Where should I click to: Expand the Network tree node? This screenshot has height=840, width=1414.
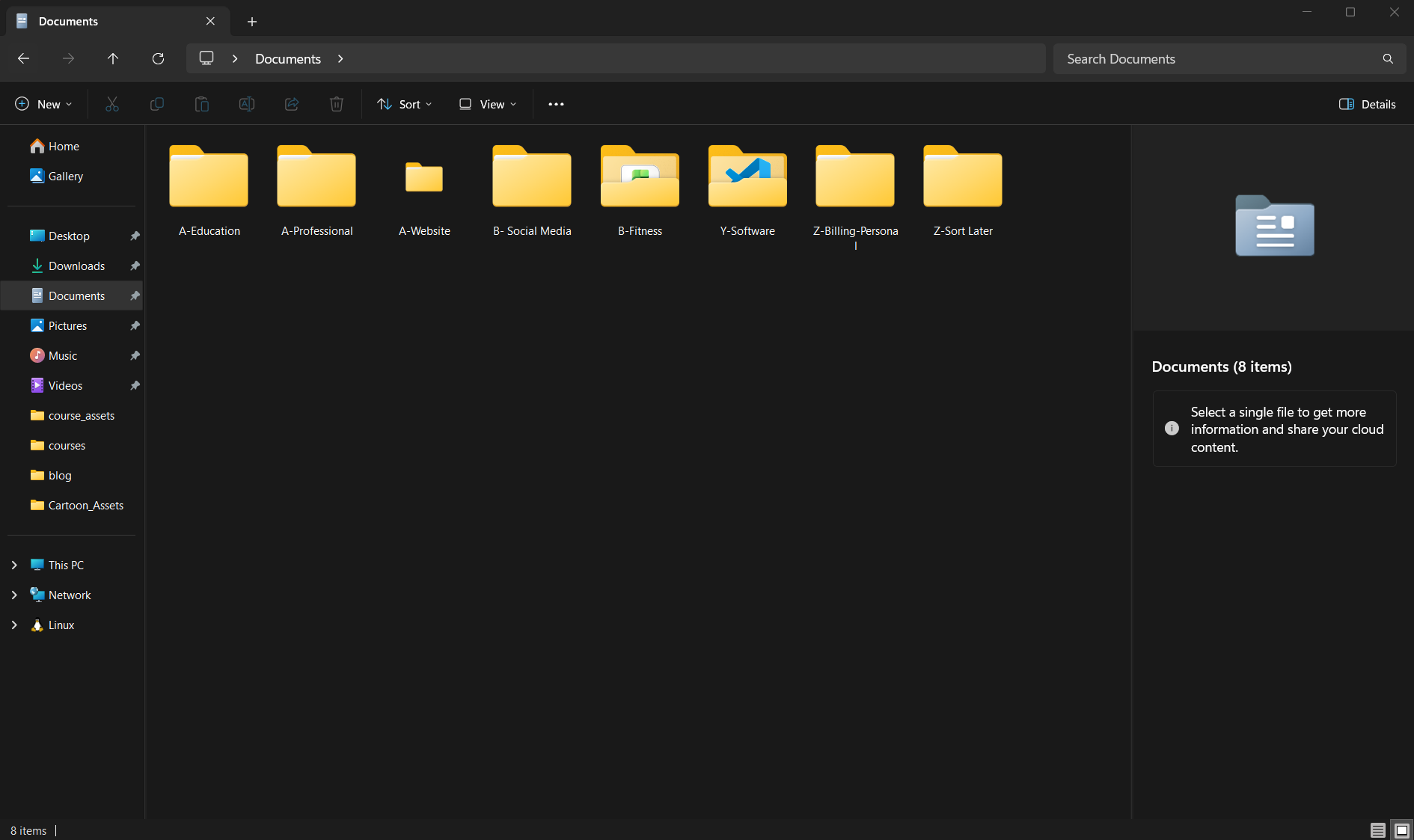(14, 595)
